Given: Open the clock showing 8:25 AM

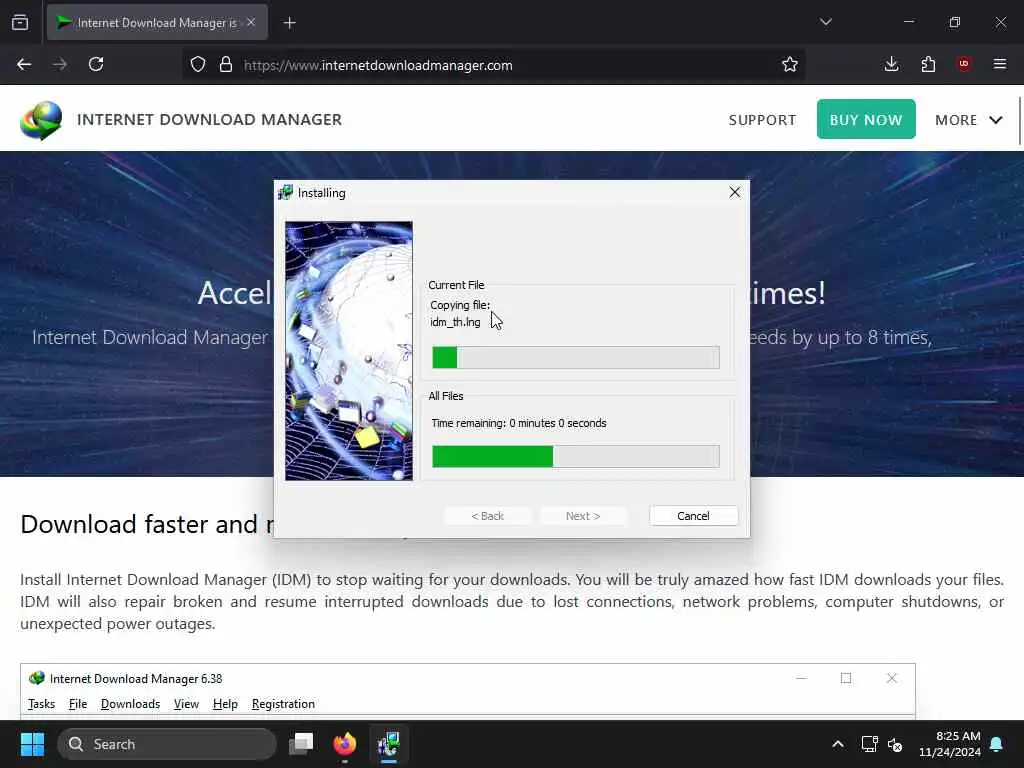Looking at the screenshot, I should [950, 744].
